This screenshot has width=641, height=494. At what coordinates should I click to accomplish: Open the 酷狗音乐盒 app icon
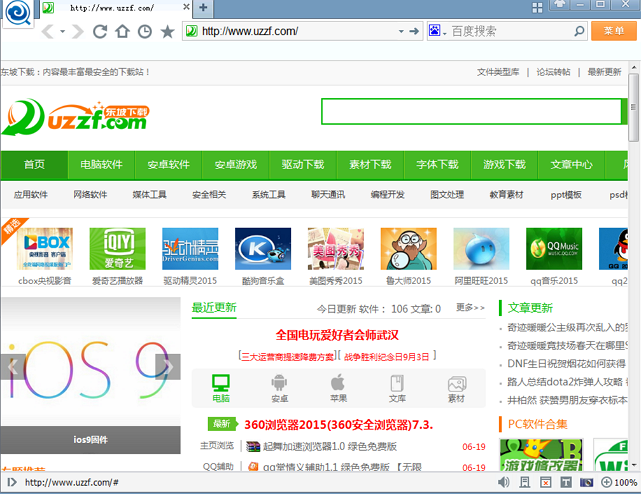[x=263, y=249]
